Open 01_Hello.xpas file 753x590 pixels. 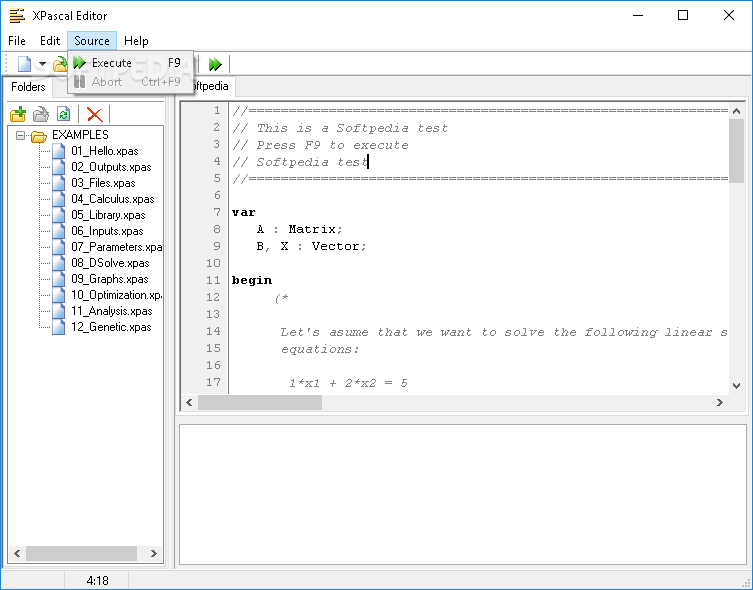(105, 151)
